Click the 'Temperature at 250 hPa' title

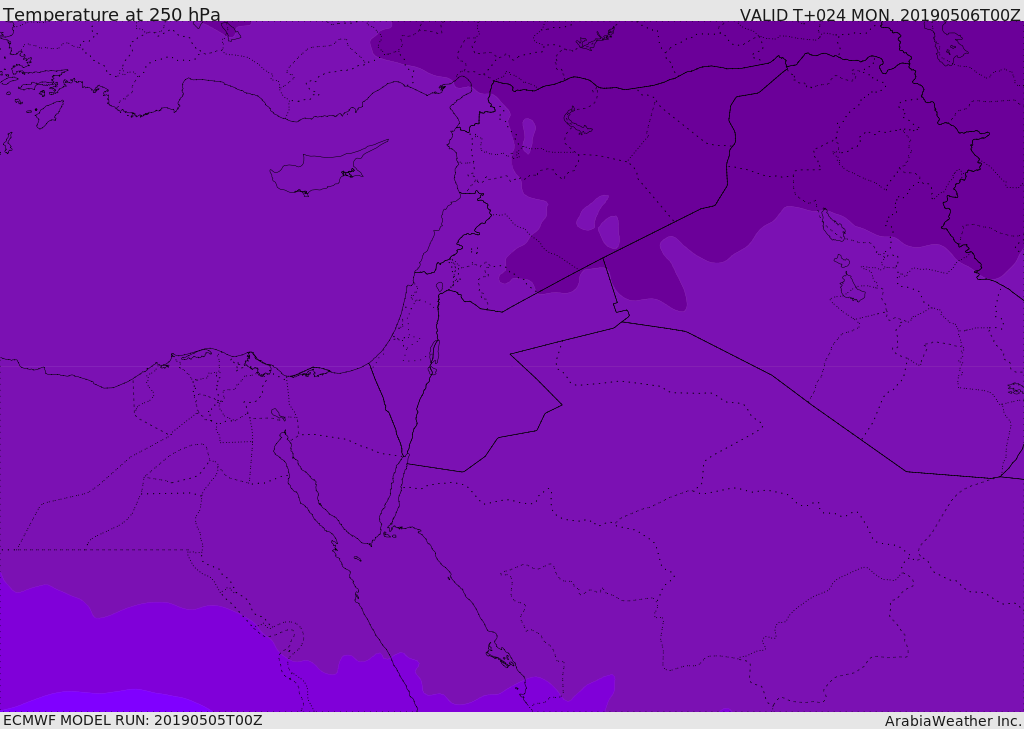click(x=112, y=14)
